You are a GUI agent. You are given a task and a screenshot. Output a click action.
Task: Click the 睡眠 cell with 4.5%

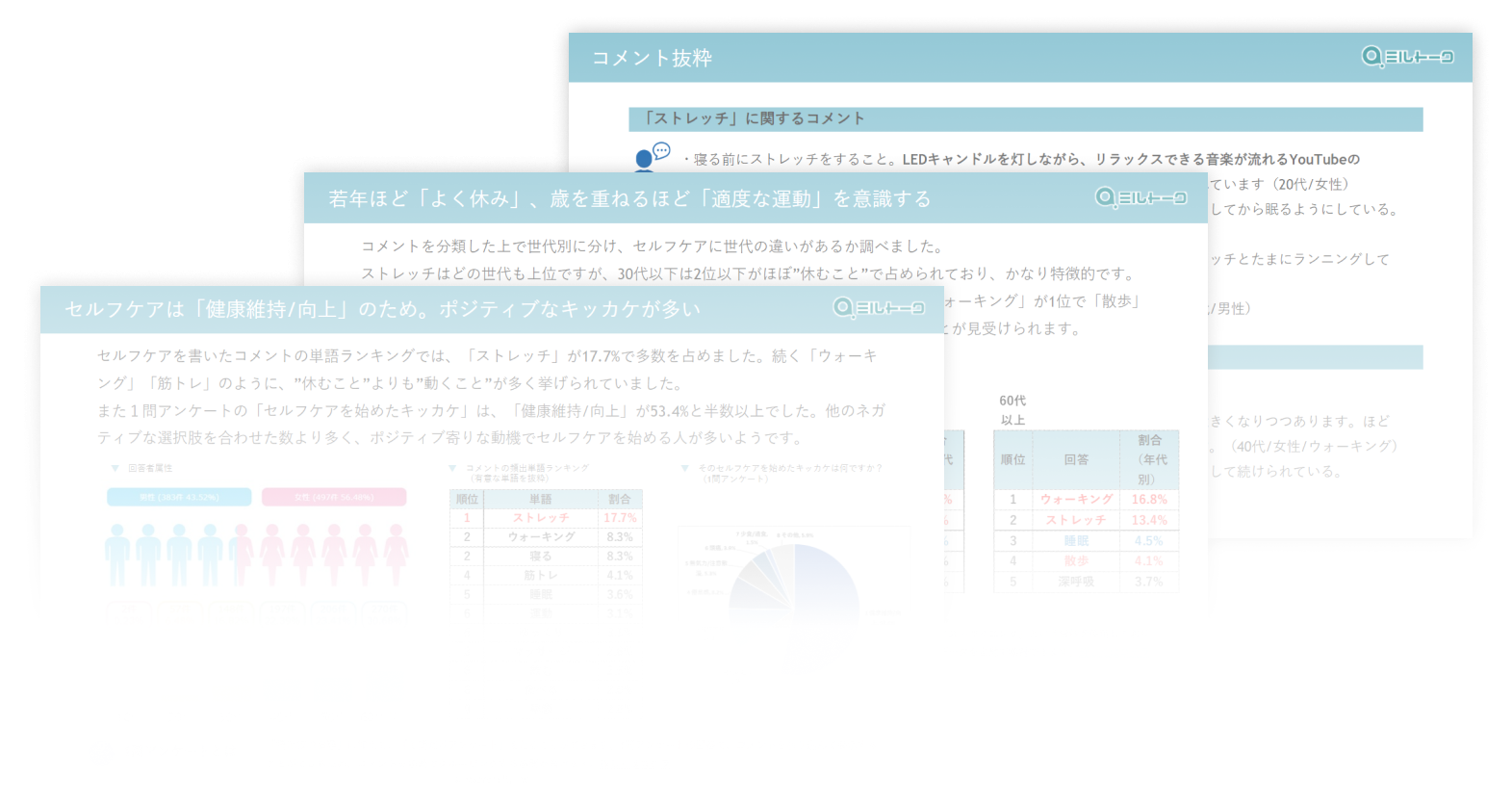click(1076, 541)
